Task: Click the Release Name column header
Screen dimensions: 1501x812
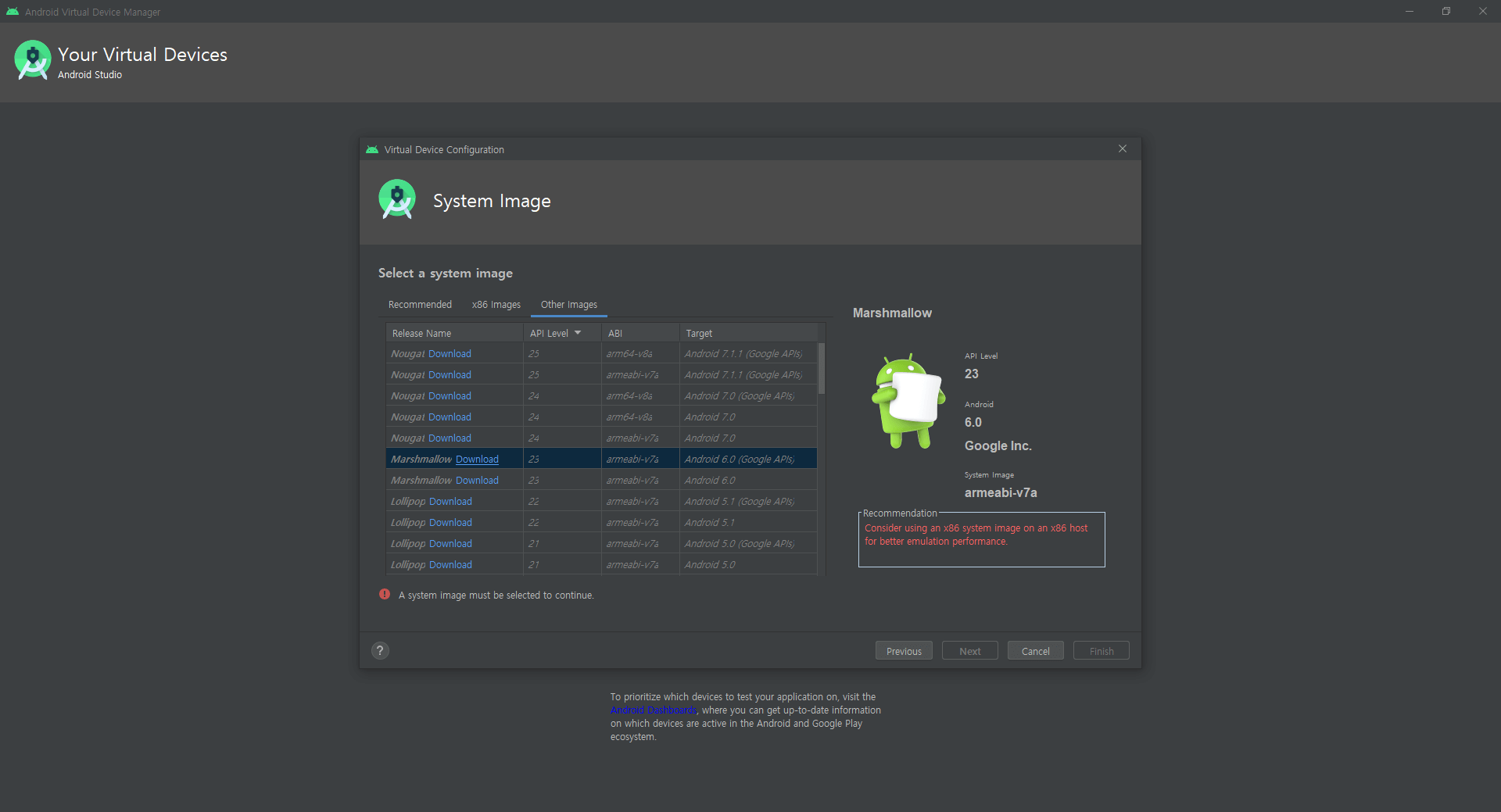Action: click(x=454, y=333)
